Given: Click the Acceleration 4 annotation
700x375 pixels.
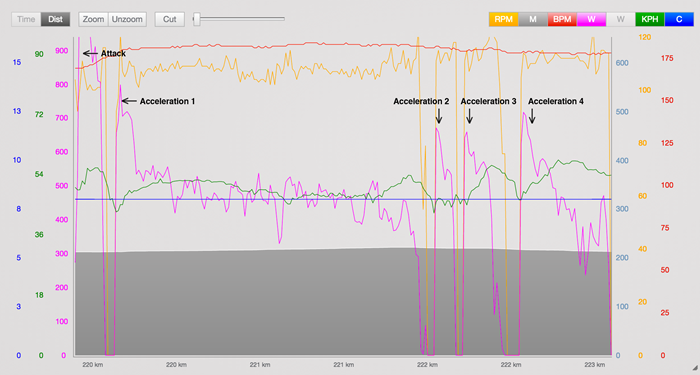Looking at the screenshot, I should point(556,101).
